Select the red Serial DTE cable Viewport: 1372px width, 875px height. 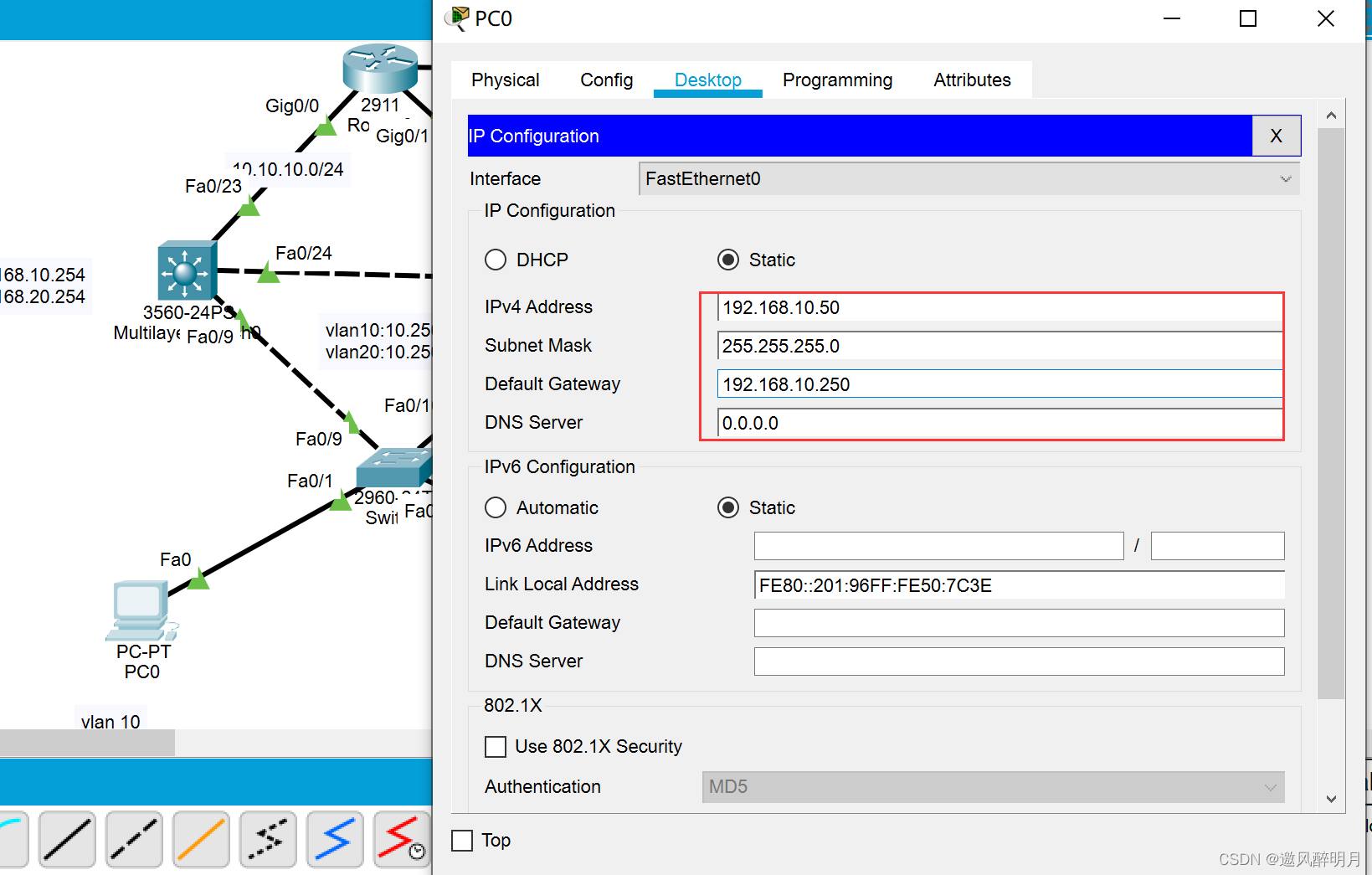tap(402, 838)
